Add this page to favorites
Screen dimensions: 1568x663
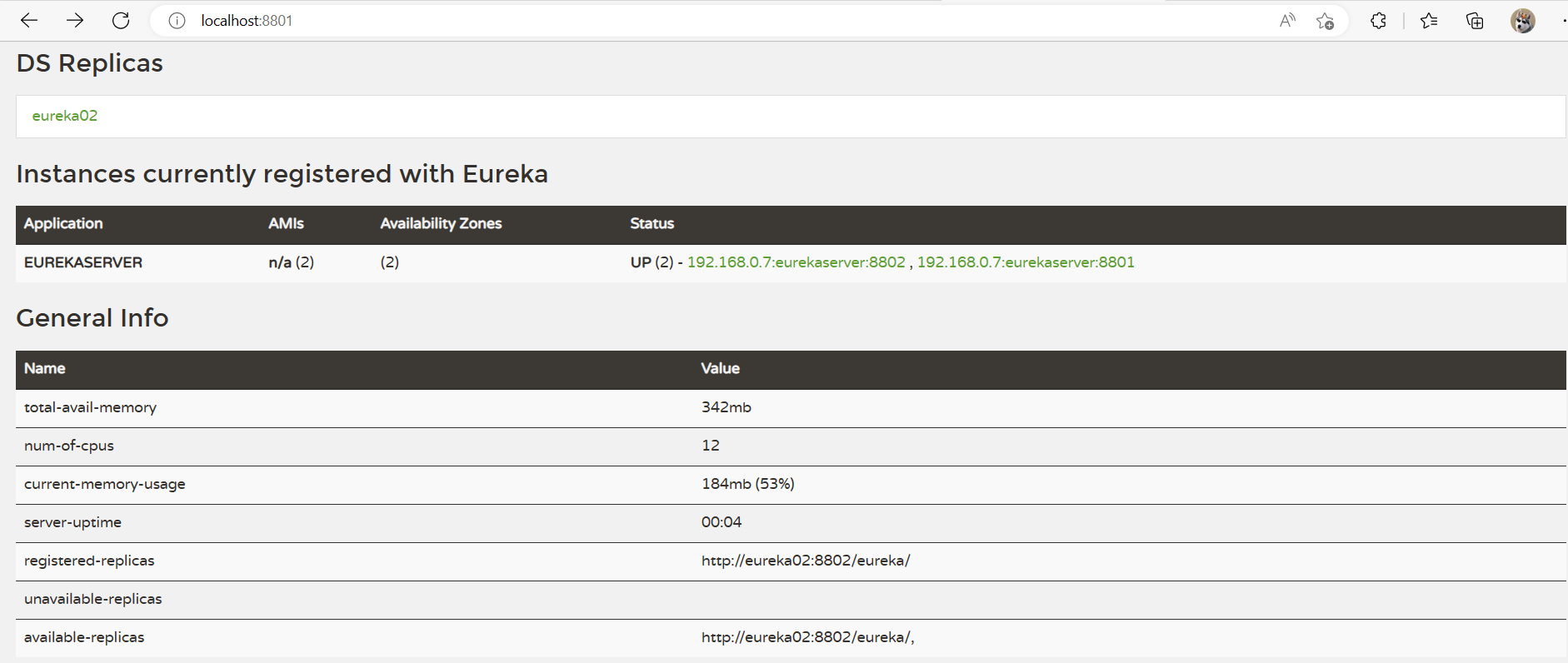[1326, 21]
